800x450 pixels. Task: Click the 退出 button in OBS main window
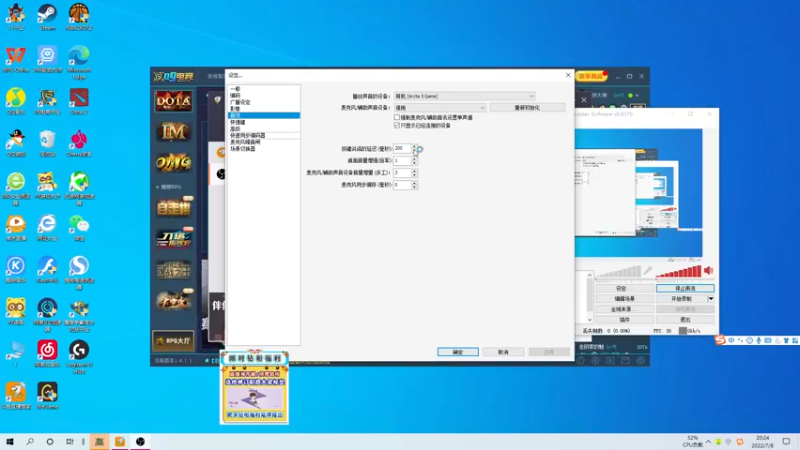(x=685, y=319)
